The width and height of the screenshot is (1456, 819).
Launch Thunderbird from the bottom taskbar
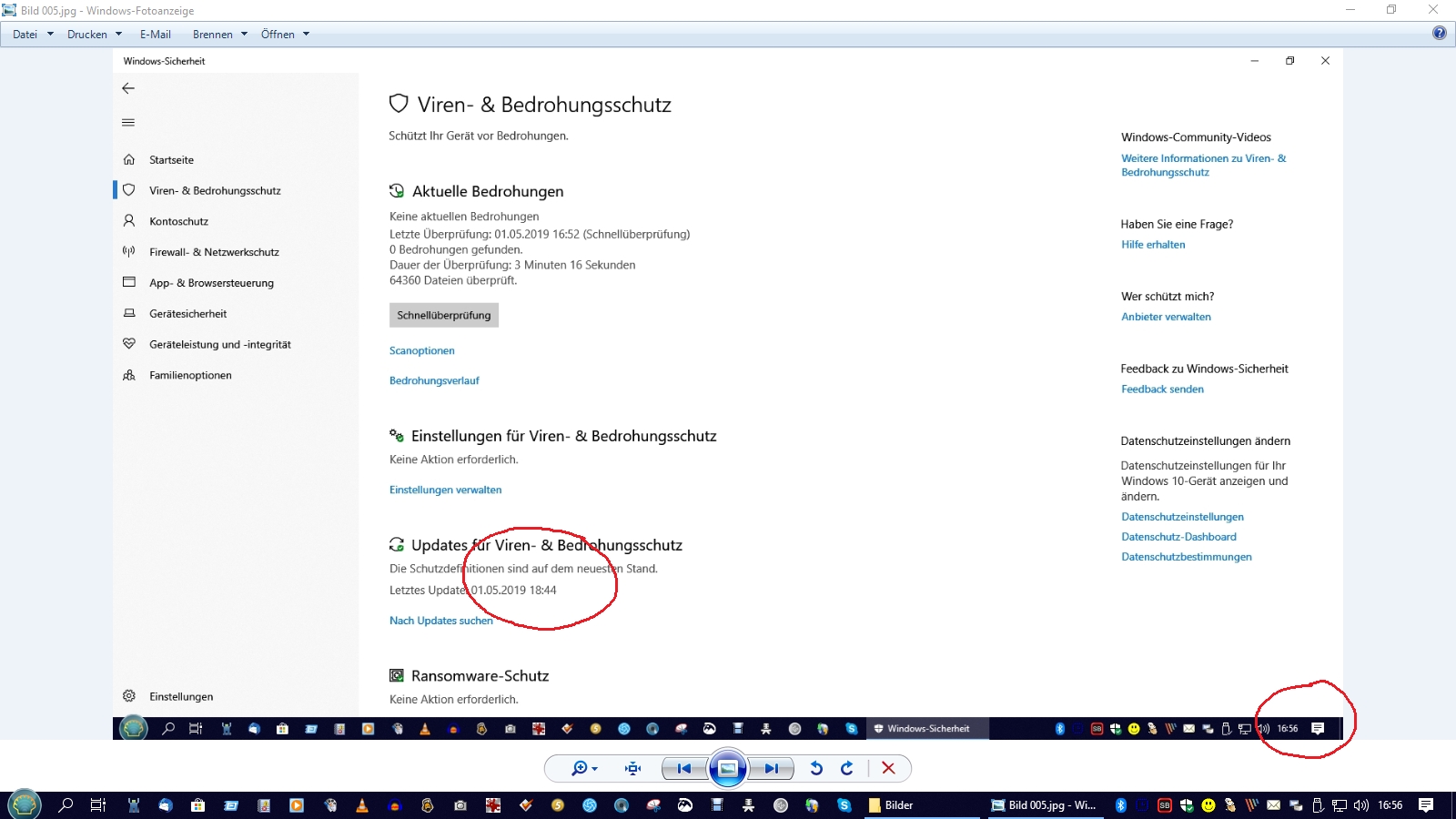point(165,805)
